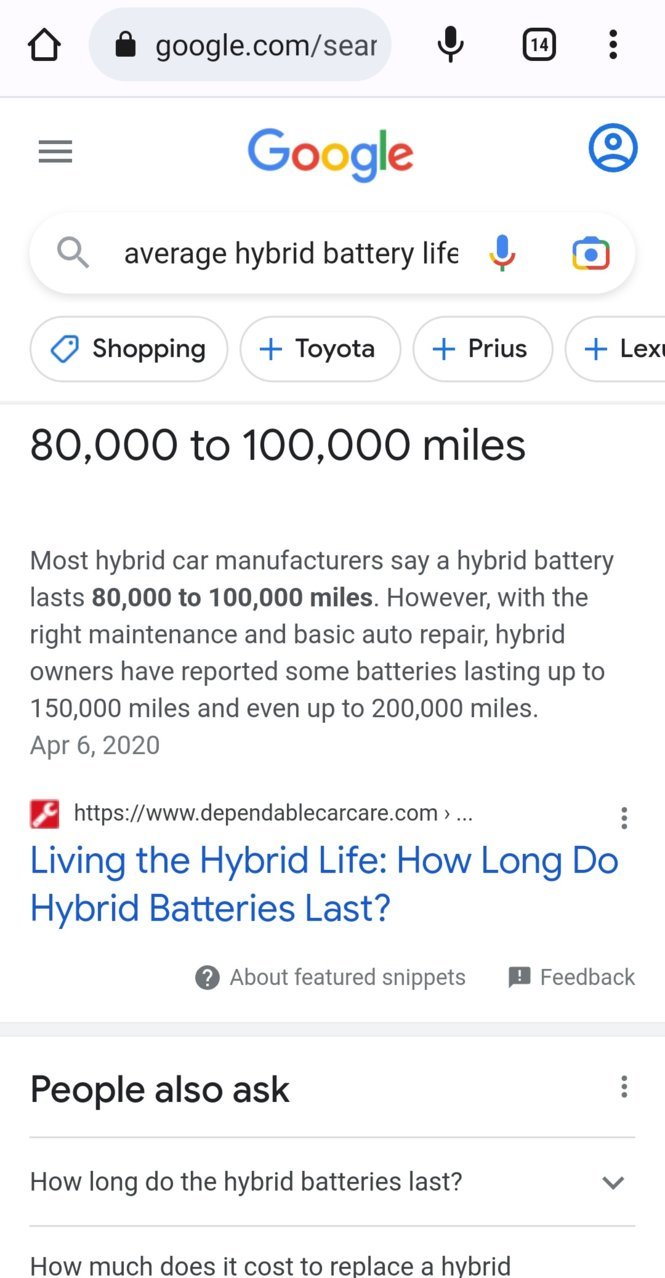The width and height of the screenshot is (665, 1278).
Task: Add Toyota to the search query
Action: coord(320,349)
